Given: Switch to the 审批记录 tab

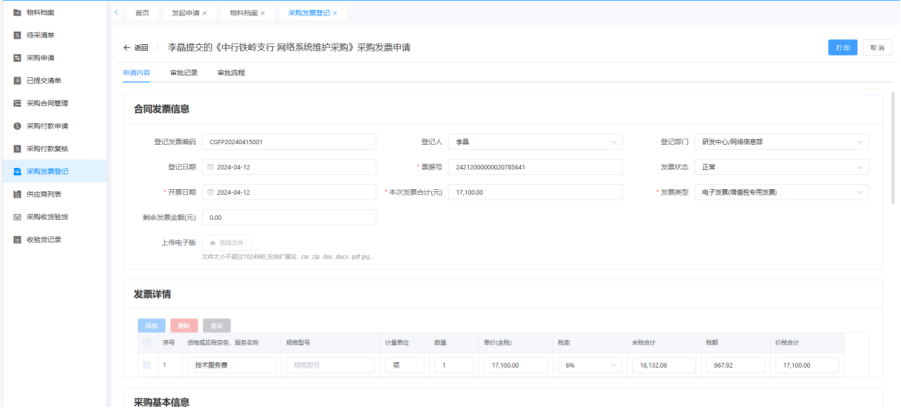Looking at the screenshot, I should pos(183,73).
